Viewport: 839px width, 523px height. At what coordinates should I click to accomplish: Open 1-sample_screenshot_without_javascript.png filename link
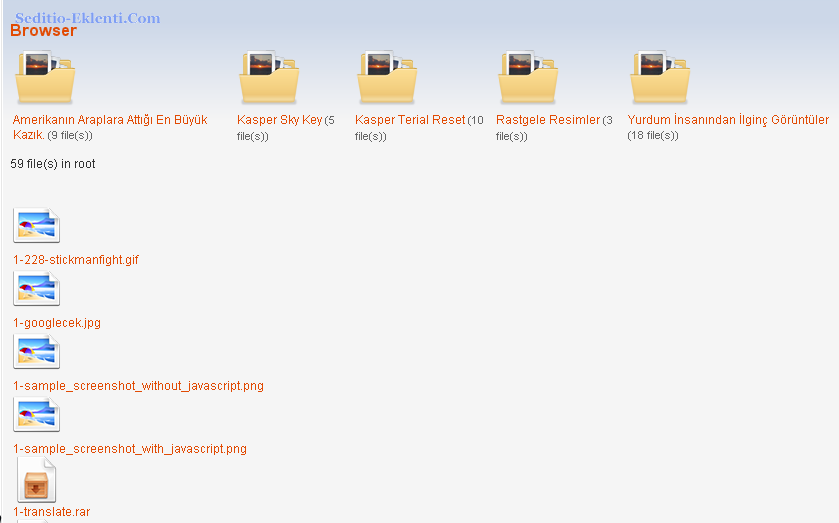tap(138, 386)
